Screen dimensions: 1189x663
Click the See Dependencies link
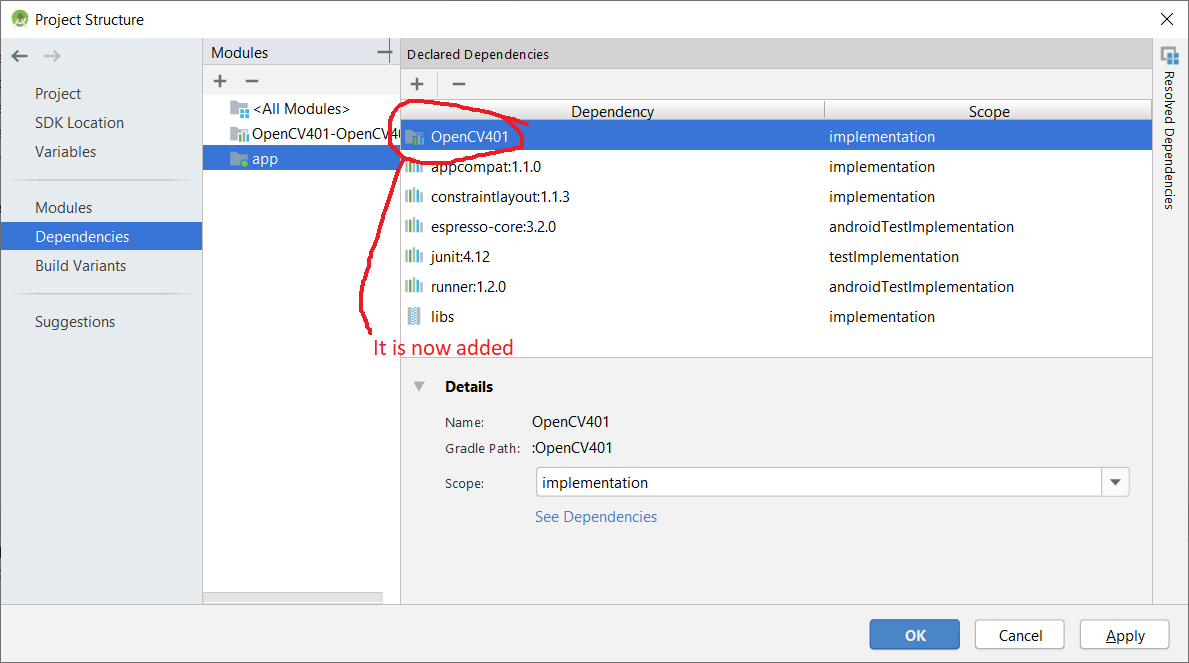pos(596,517)
